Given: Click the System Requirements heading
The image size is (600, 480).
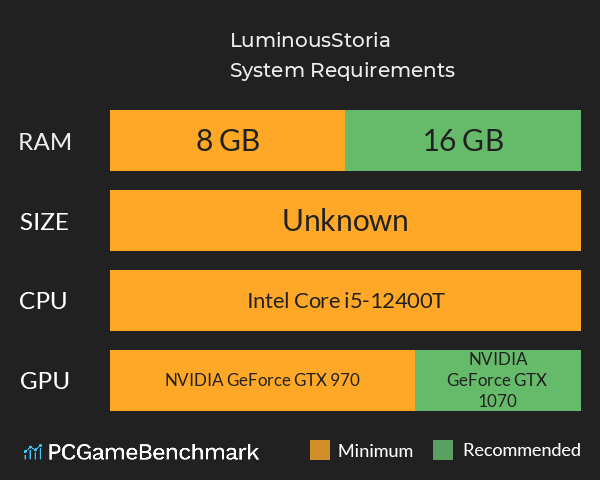Looking at the screenshot, I should pos(342,70).
